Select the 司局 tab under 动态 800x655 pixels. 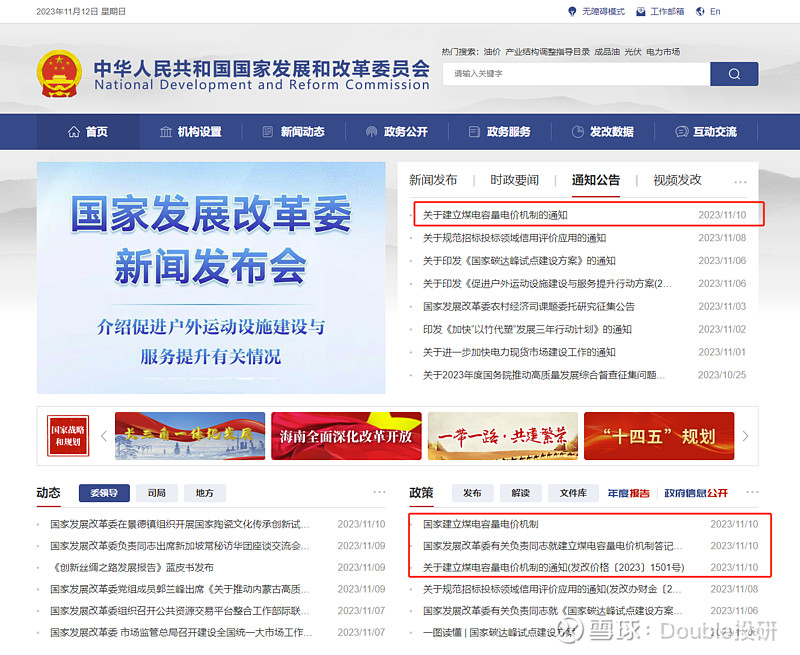tap(157, 493)
